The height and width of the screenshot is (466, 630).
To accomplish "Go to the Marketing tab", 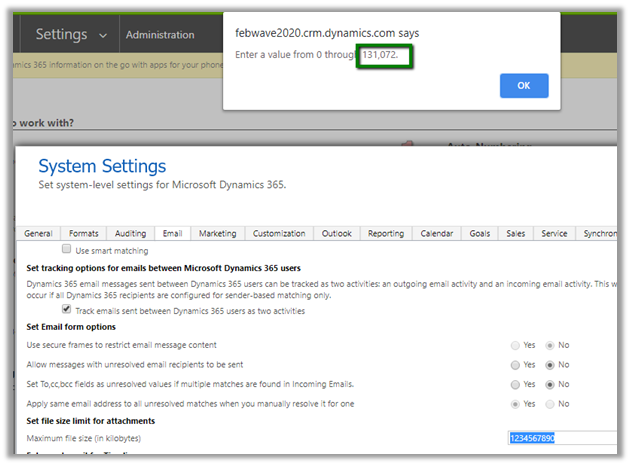I will coord(217,233).
